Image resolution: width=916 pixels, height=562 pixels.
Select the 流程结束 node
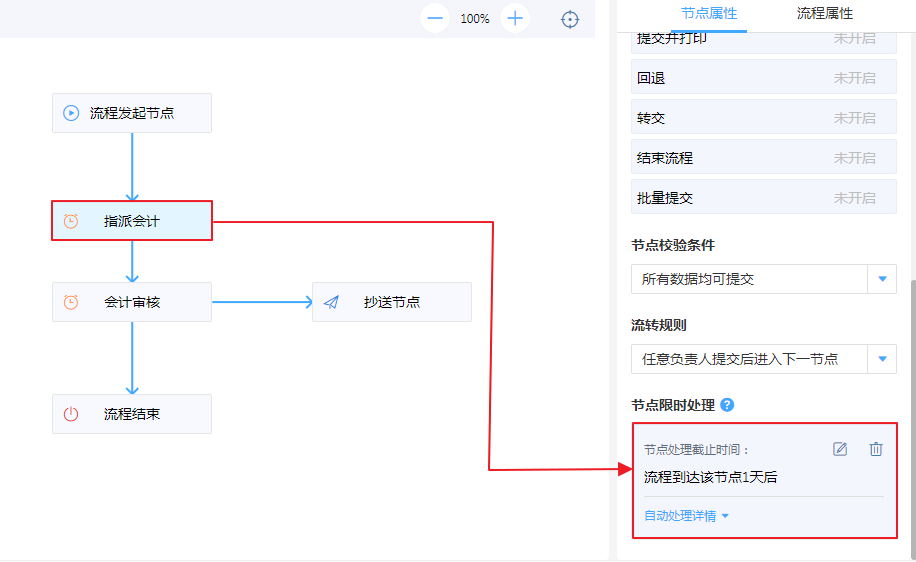tap(132, 414)
